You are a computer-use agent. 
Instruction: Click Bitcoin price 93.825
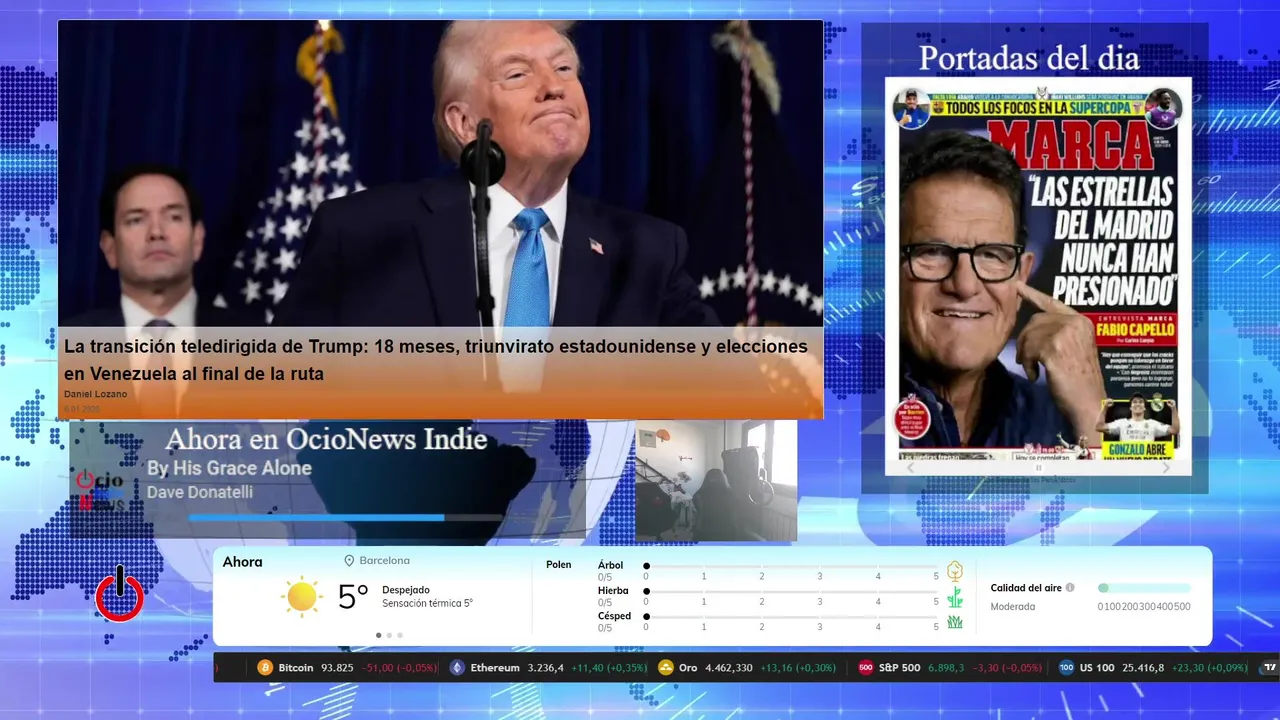(x=338, y=668)
